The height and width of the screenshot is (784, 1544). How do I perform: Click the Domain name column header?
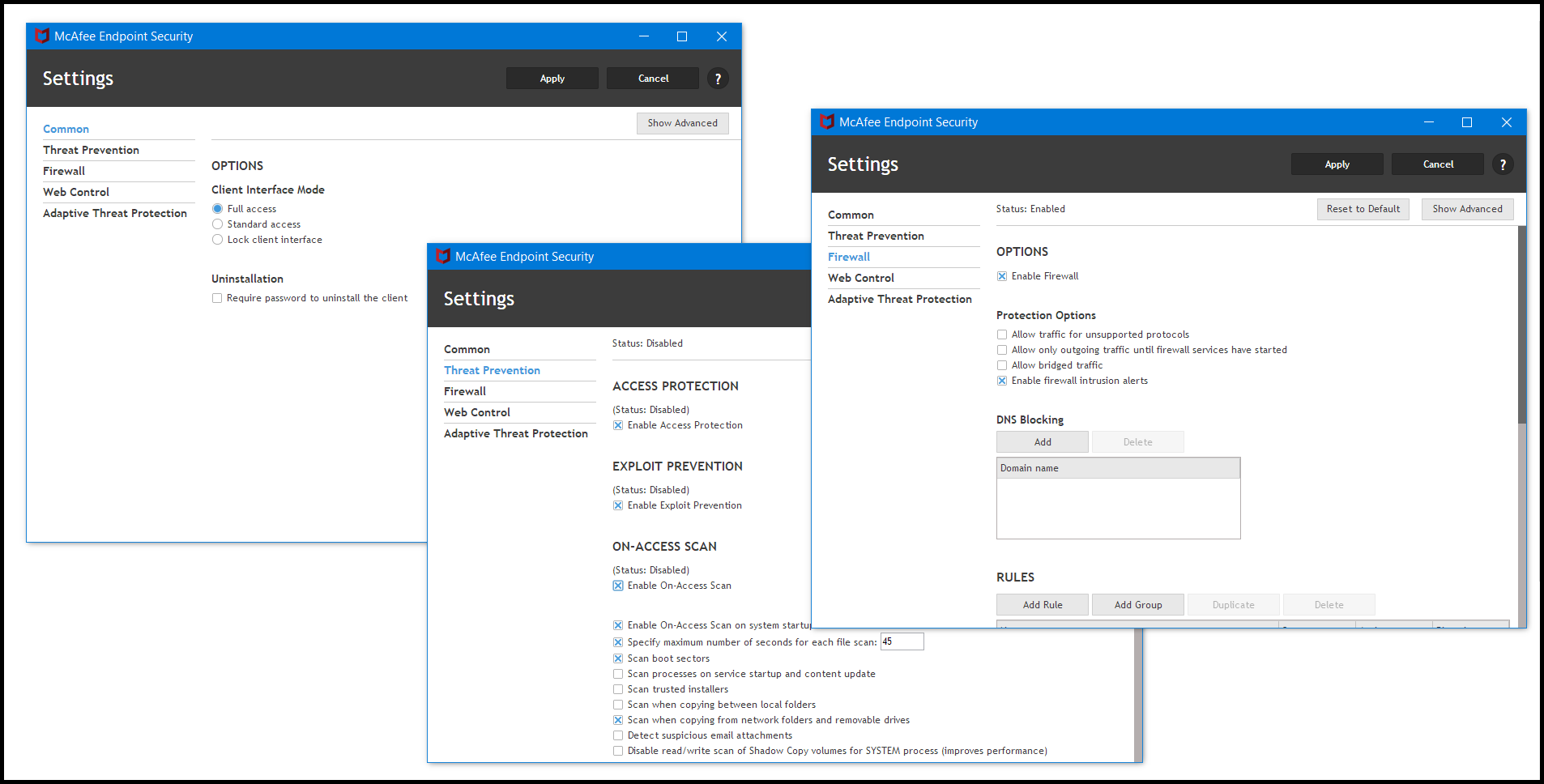click(1119, 468)
